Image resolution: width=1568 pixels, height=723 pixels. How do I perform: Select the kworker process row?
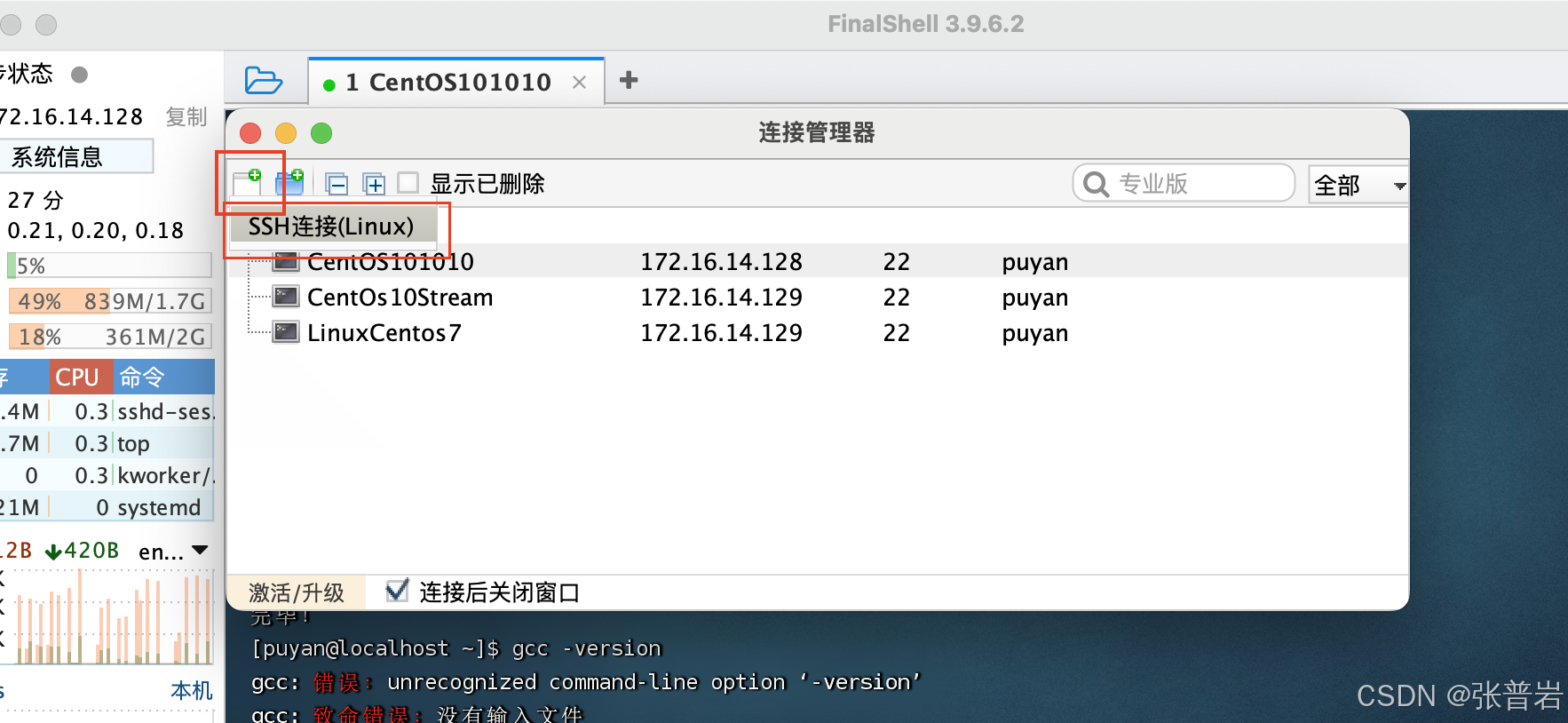click(x=107, y=475)
